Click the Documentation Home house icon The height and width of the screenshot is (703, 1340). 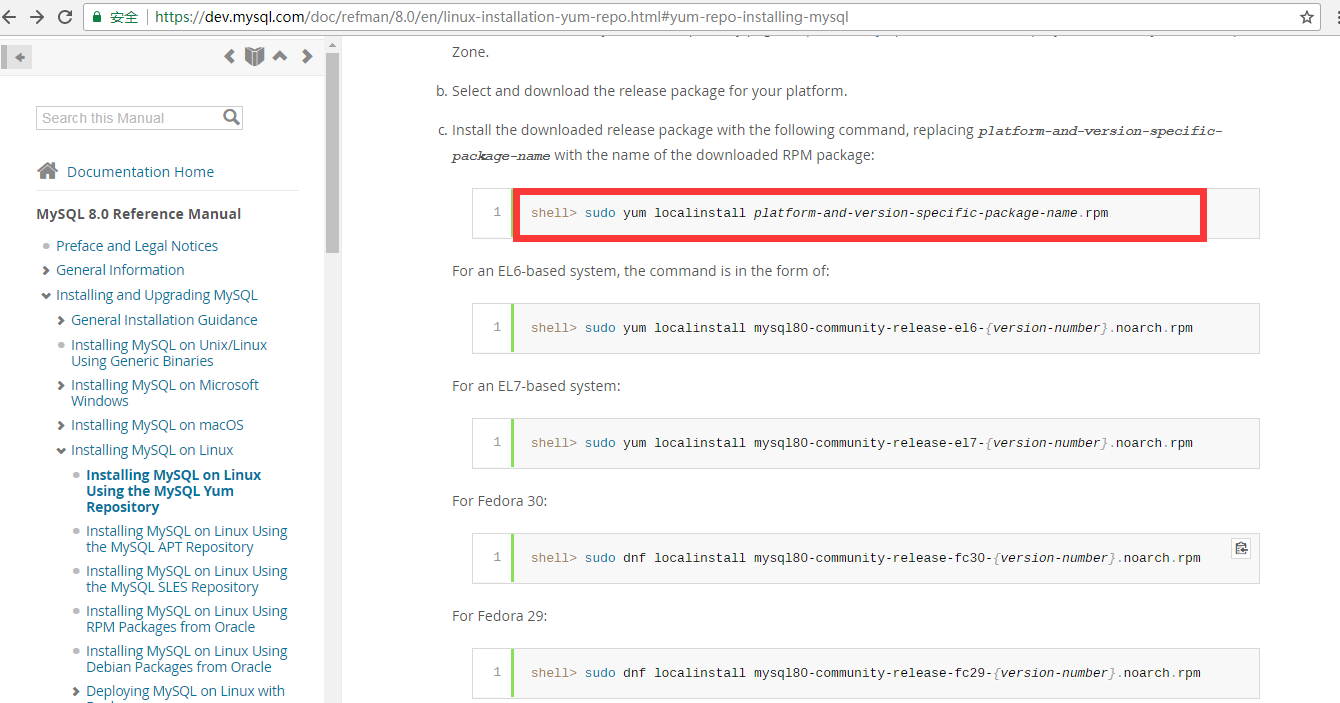tap(47, 171)
